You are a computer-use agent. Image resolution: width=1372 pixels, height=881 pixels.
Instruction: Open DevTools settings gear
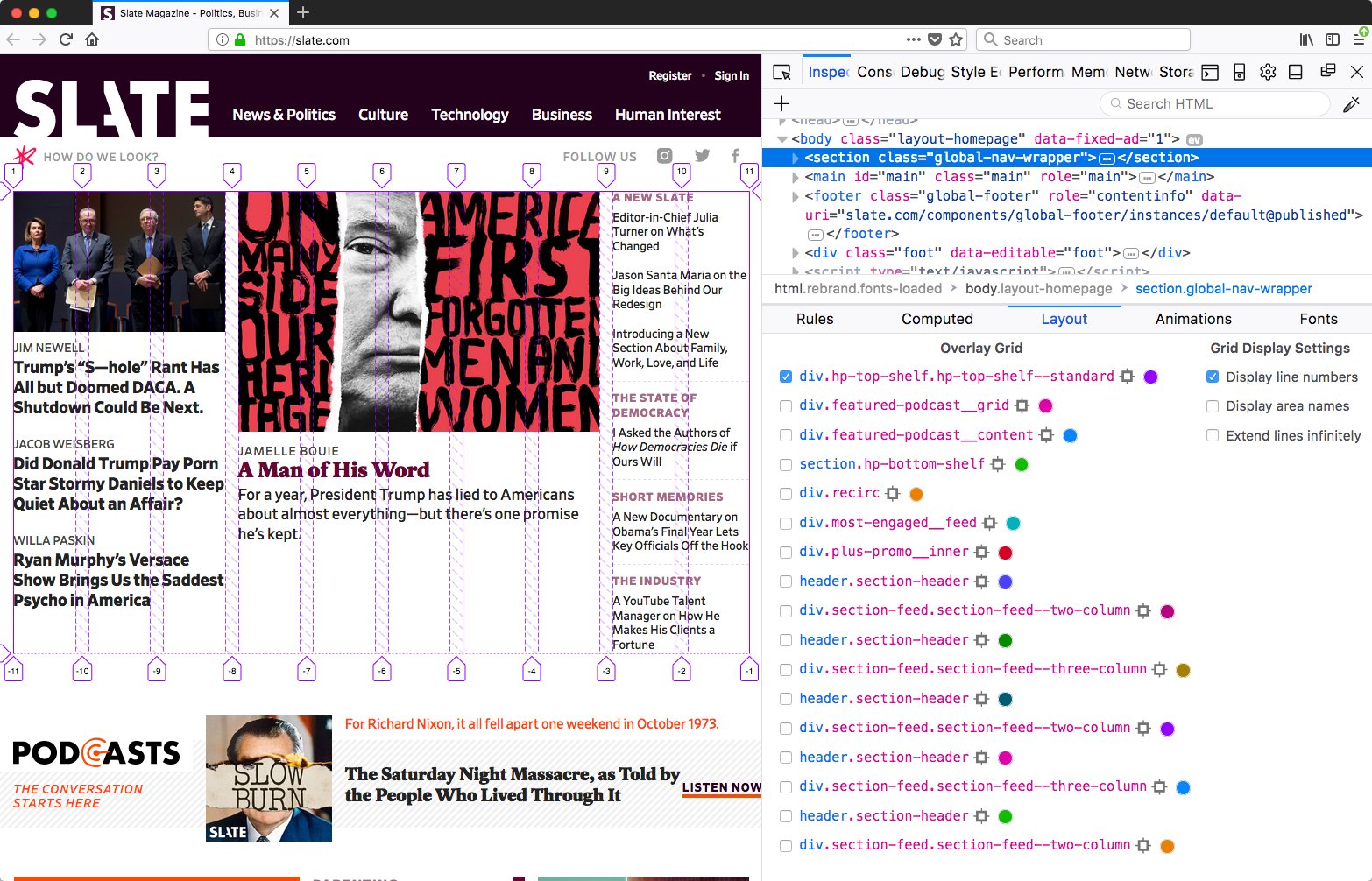[1268, 72]
